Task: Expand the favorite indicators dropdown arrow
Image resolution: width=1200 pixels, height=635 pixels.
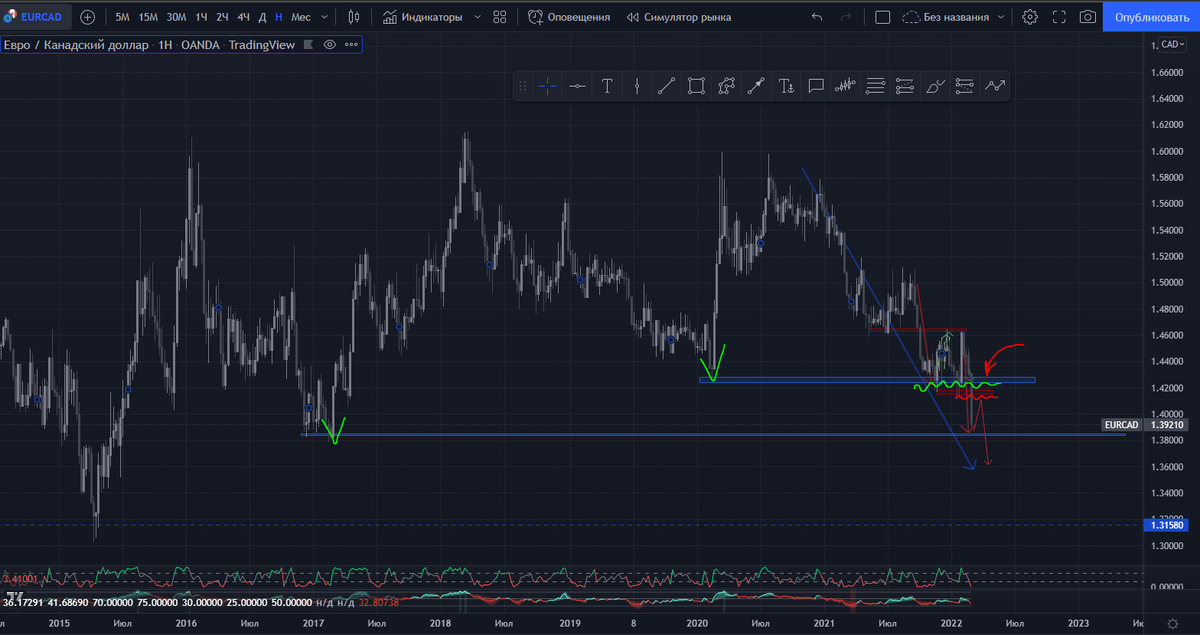Action: point(476,17)
